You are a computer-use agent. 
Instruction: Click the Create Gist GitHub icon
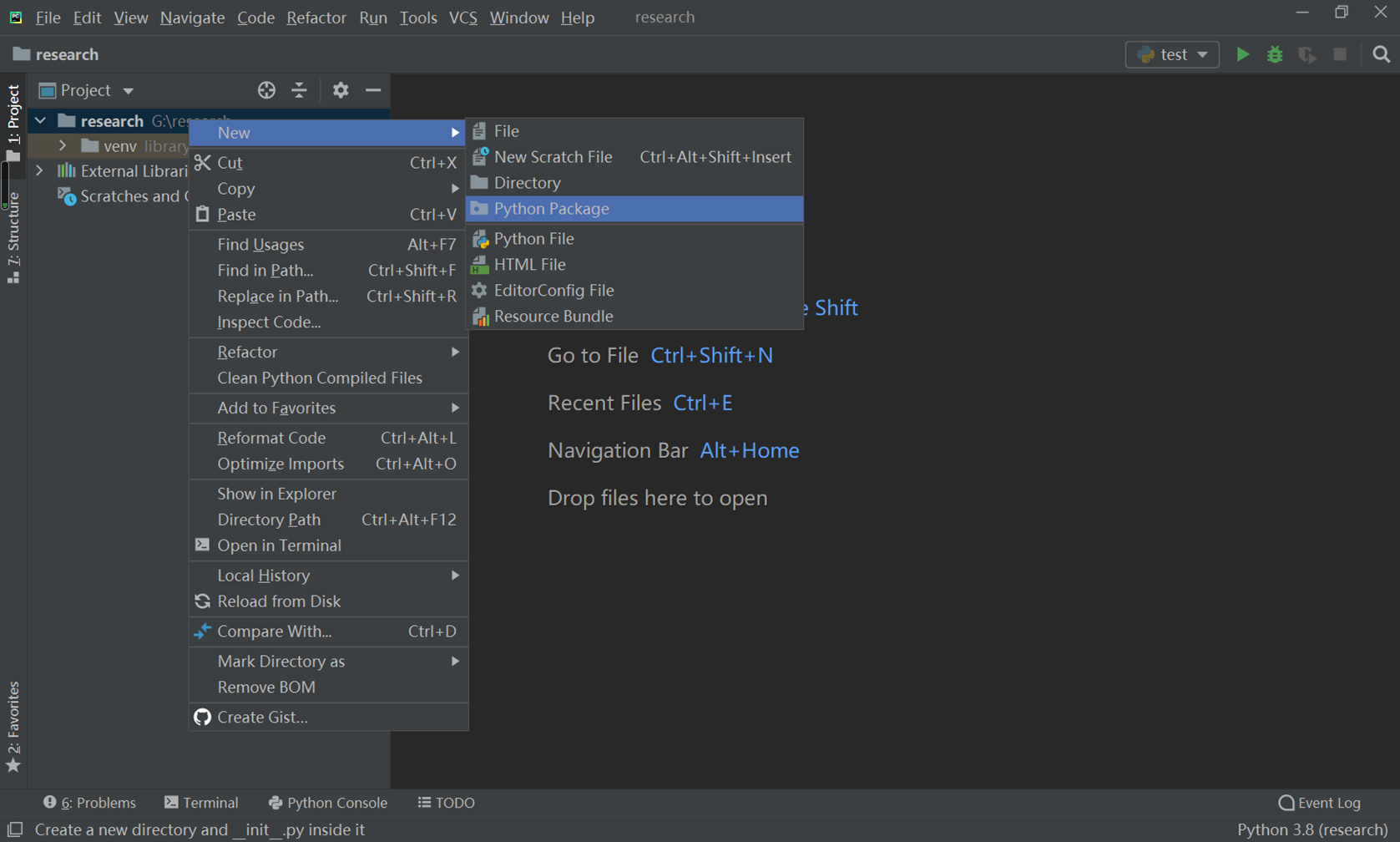202,717
